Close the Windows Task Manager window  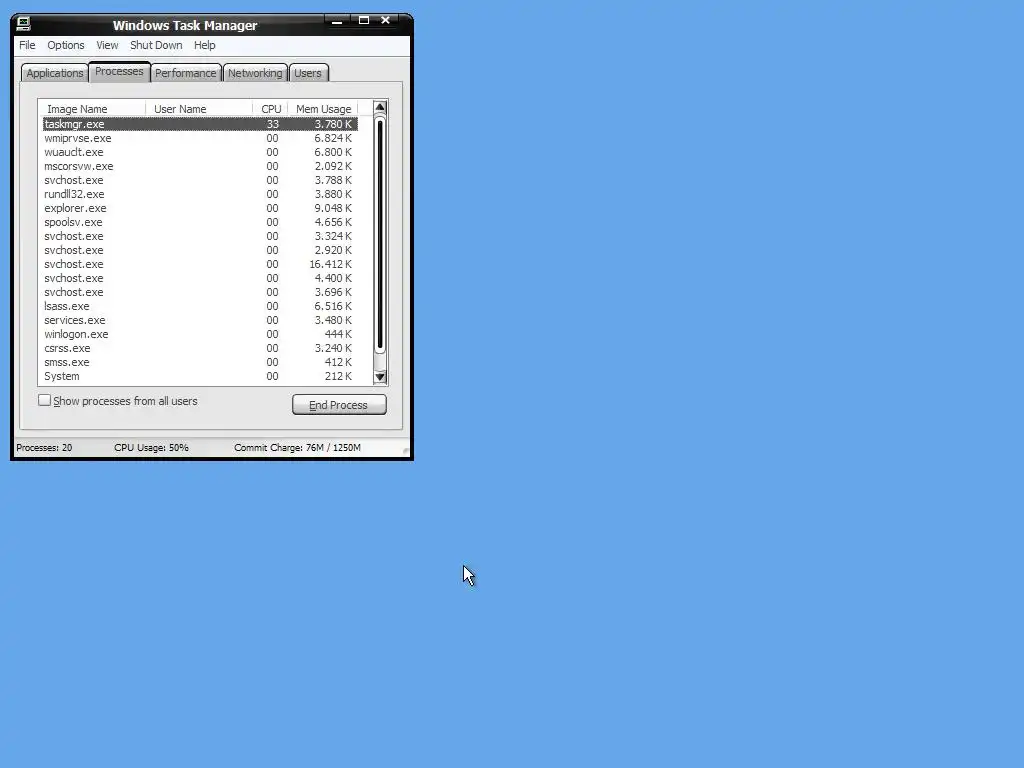[x=386, y=21]
